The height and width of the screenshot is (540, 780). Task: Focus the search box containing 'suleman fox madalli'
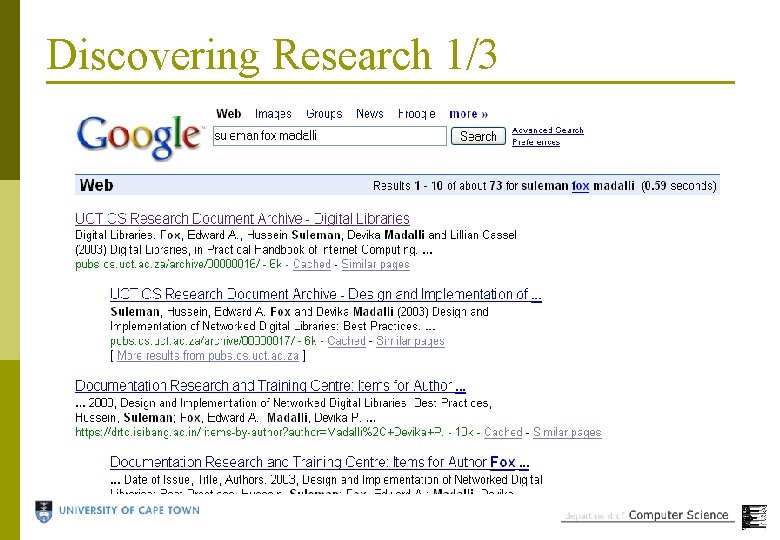[329, 136]
